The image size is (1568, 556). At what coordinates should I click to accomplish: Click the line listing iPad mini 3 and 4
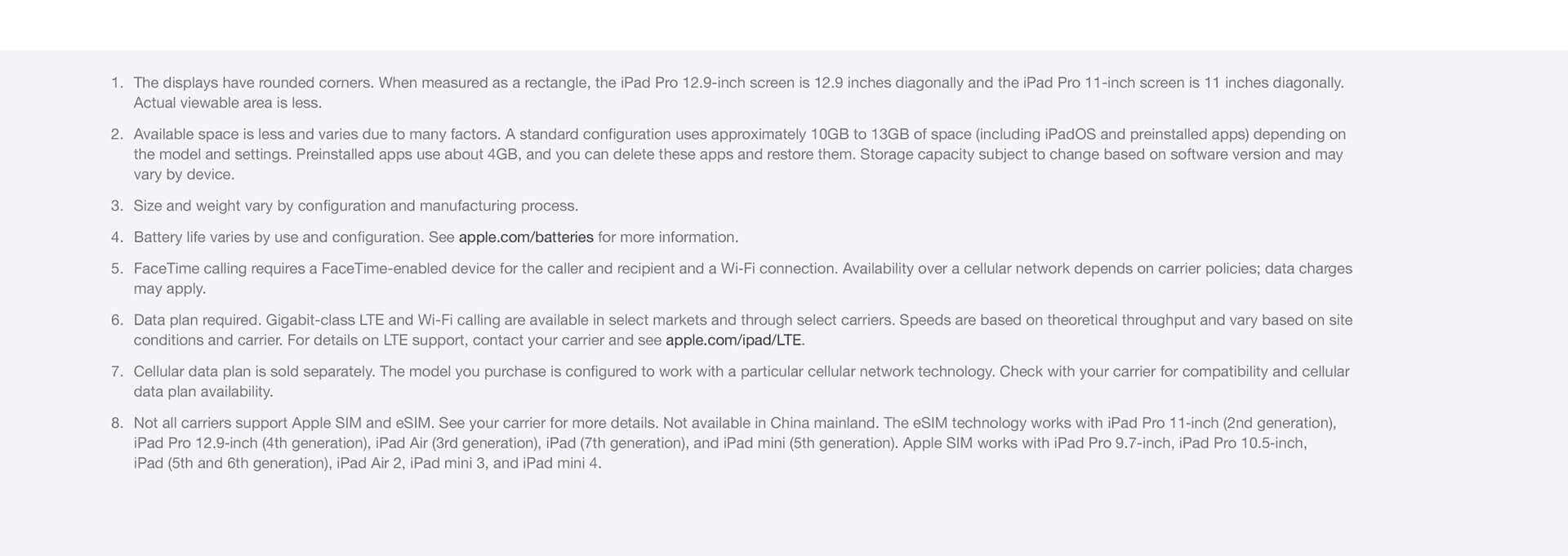click(x=367, y=464)
